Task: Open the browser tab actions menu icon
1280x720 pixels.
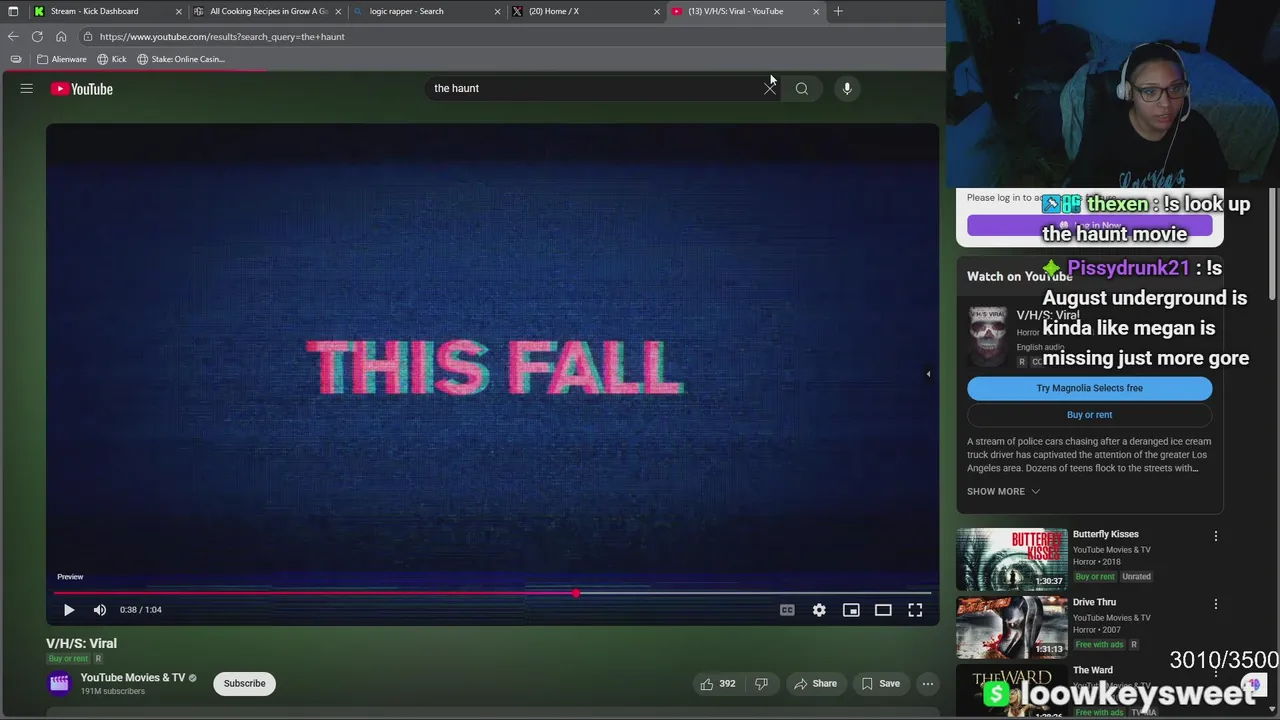Action: [x=13, y=11]
